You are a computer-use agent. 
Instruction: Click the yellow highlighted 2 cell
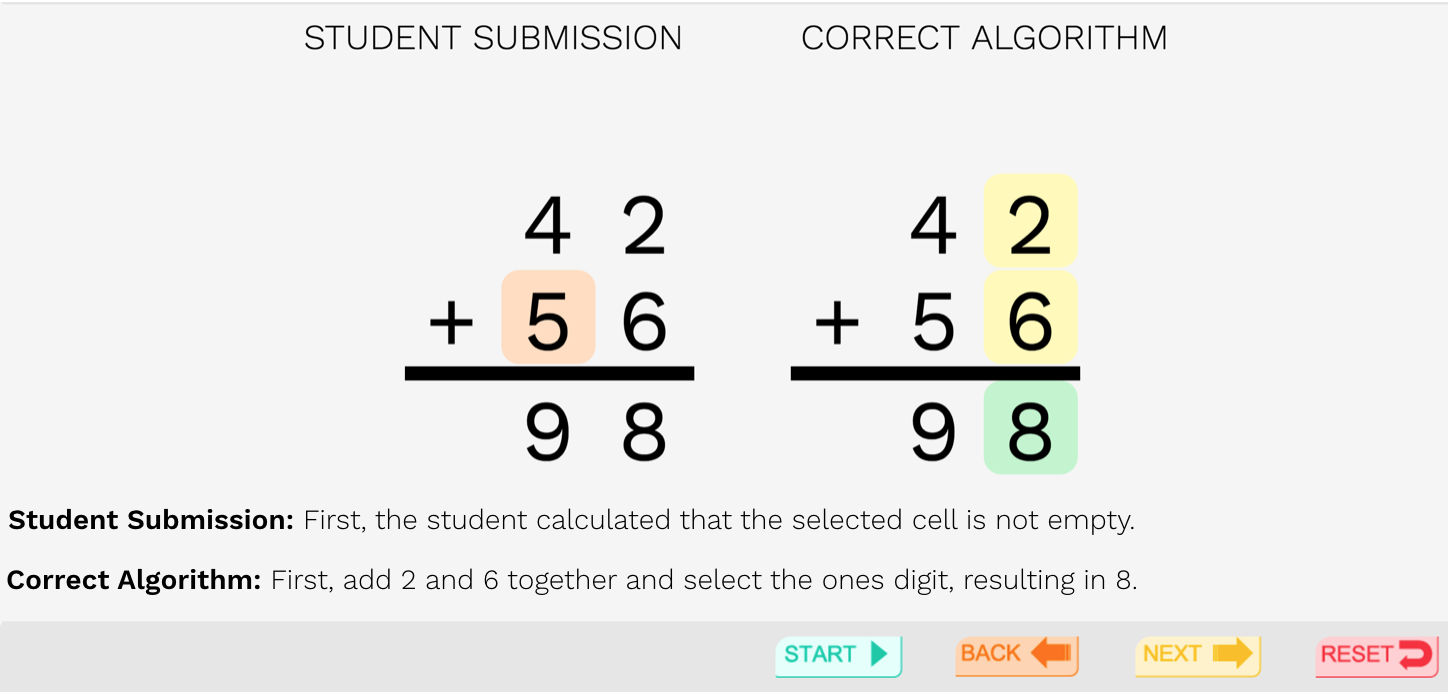coord(1031,222)
